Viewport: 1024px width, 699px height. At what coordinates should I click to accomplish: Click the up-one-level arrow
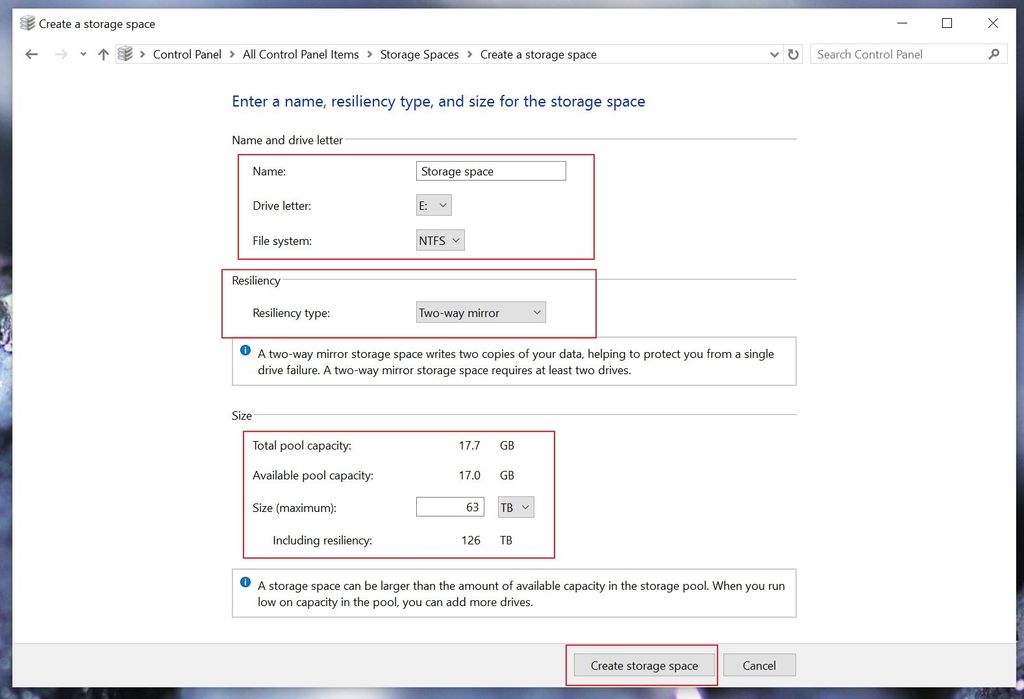click(104, 54)
